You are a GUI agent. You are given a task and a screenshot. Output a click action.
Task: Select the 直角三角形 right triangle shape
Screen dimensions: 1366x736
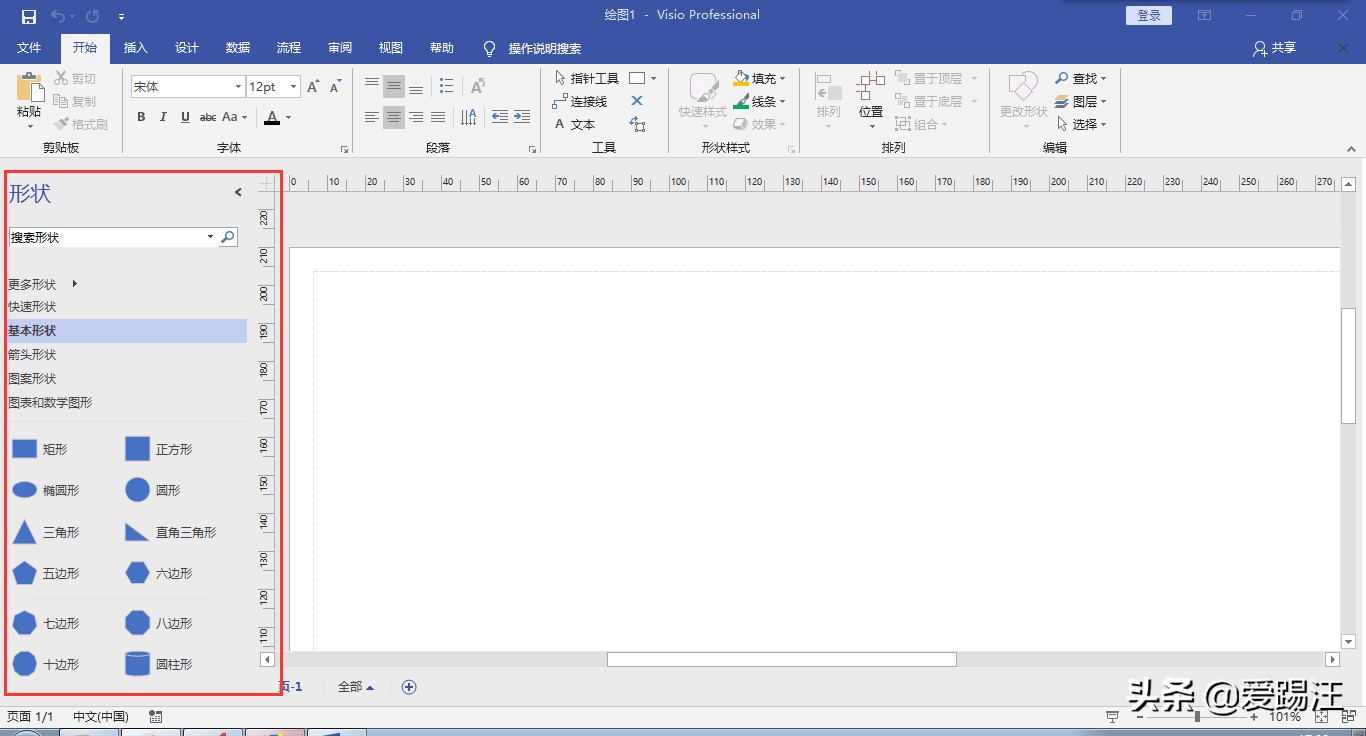coord(170,532)
